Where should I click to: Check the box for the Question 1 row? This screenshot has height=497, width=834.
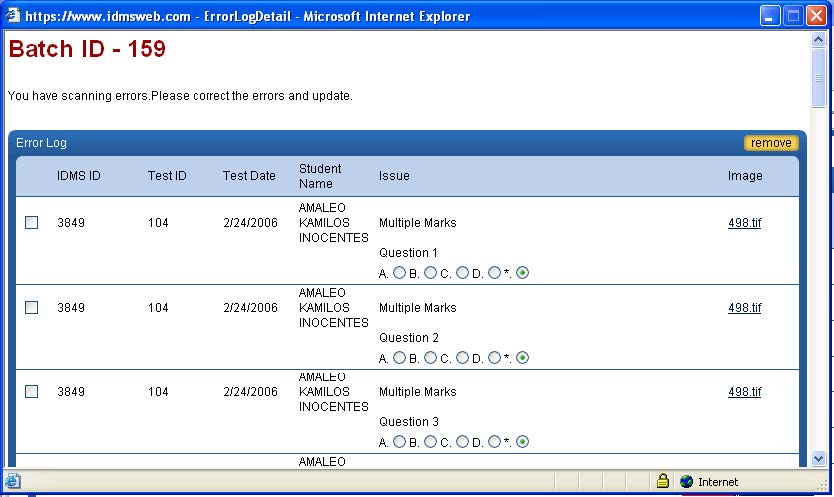(31, 223)
